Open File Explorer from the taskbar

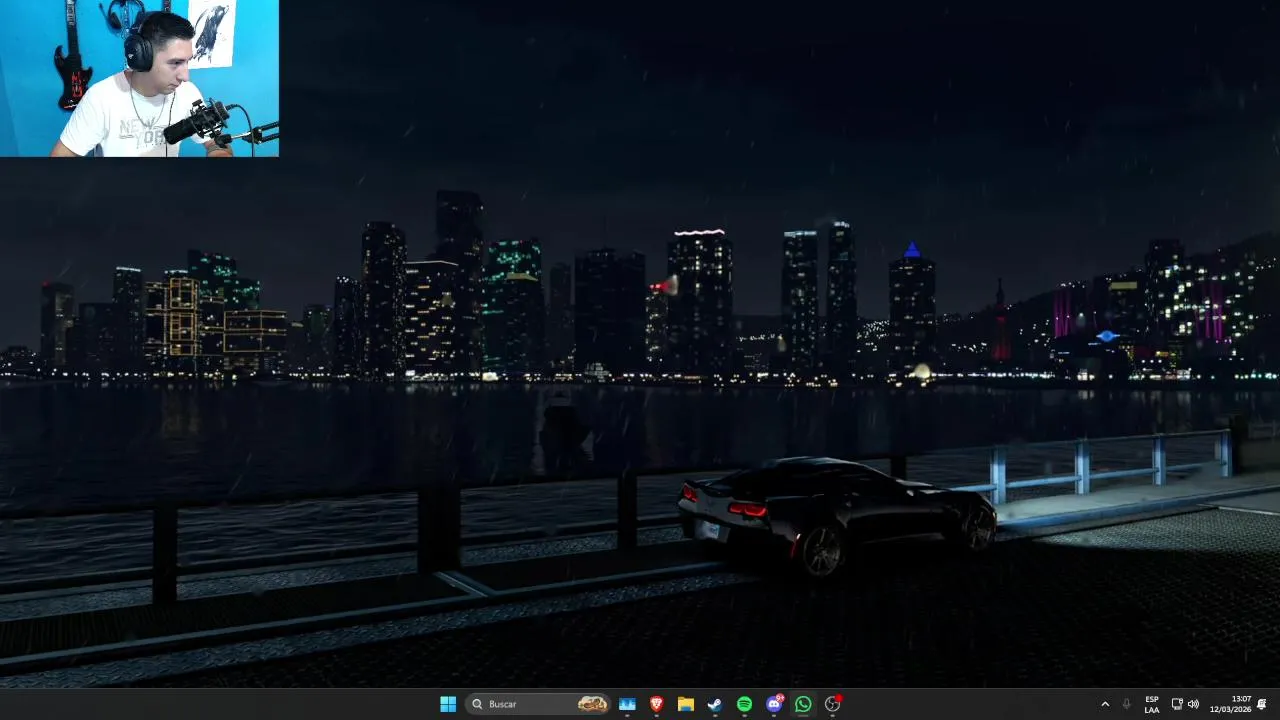[x=686, y=704]
